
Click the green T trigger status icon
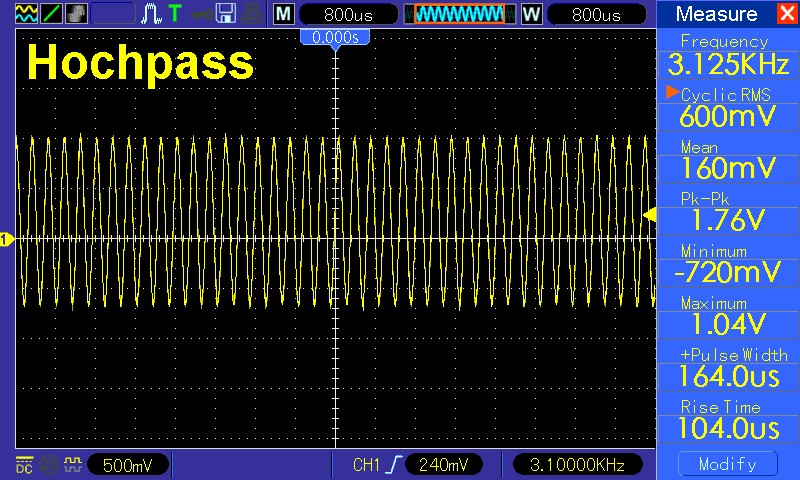pos(175,13)
